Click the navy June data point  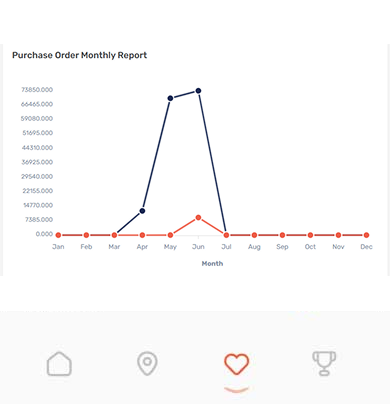point(198,91)
